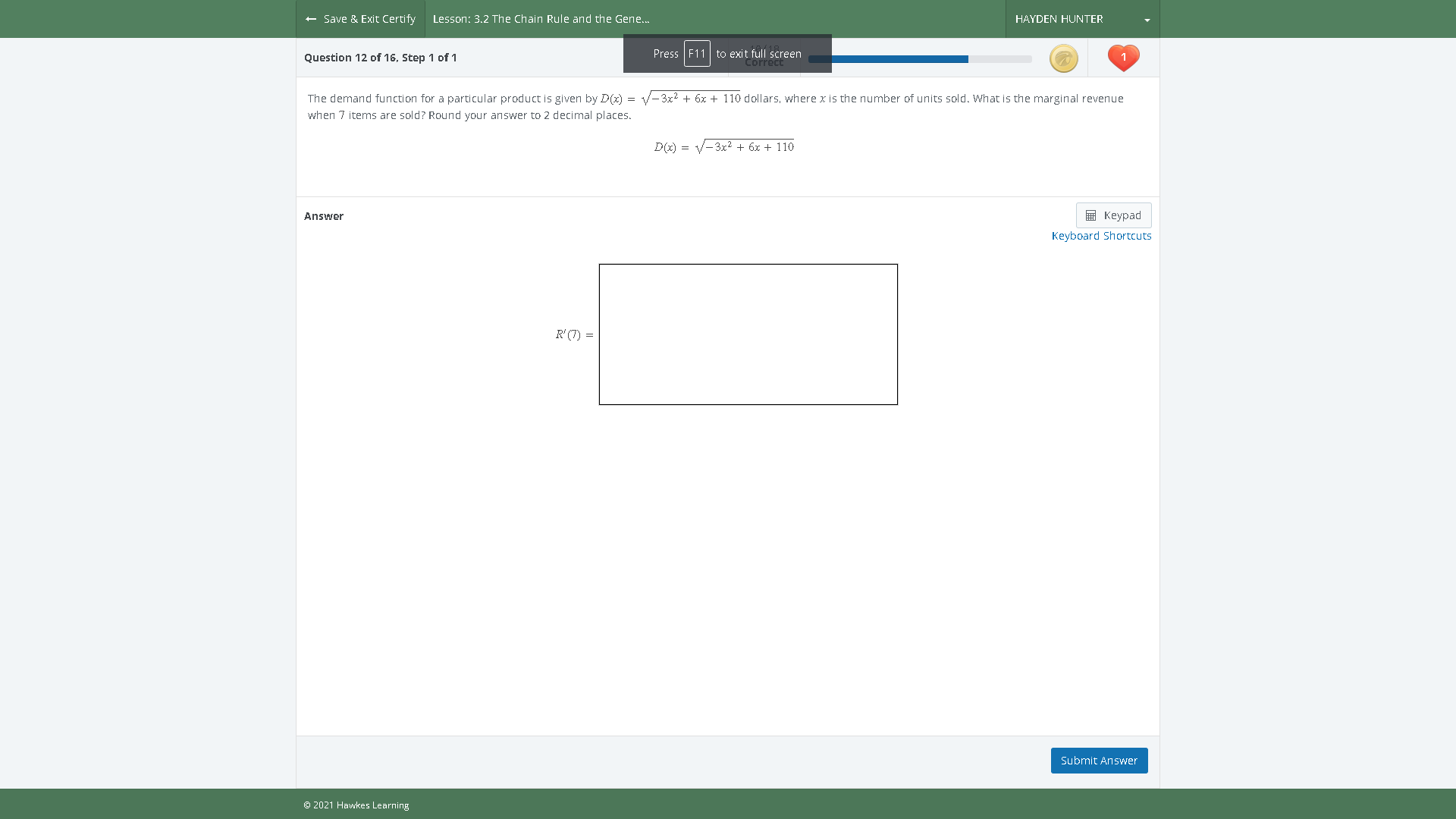Viewport: 1456px width, 819px height.
Task: Select the Lesson 3.2 Chain Rule title
Action: point(541,19)
